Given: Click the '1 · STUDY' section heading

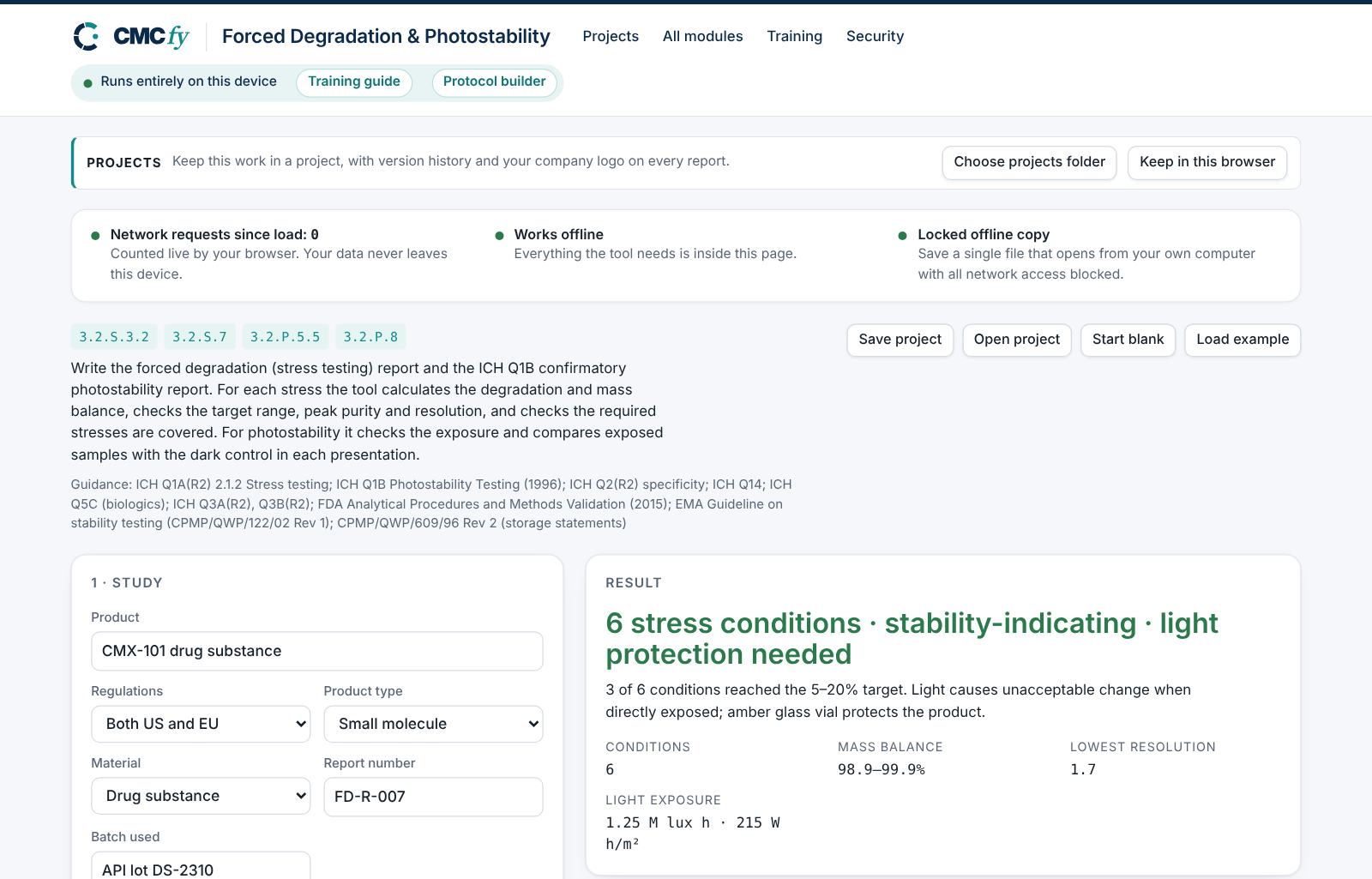Looking at the screenshot, I should [x=127, y=582].
